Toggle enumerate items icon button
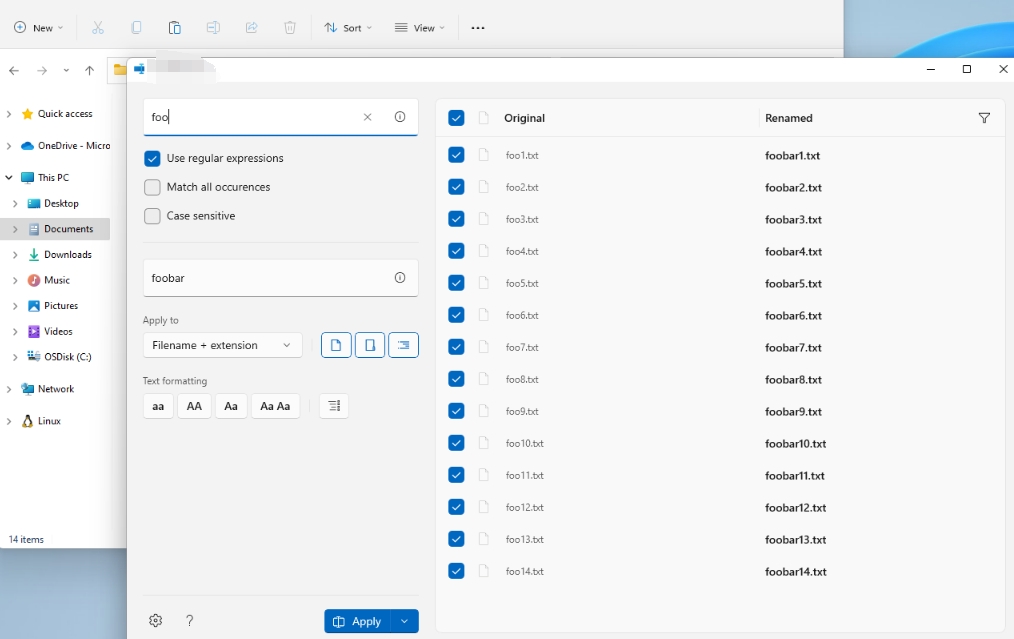This screenshot has width=1014, height=639. tap(334, 406)
